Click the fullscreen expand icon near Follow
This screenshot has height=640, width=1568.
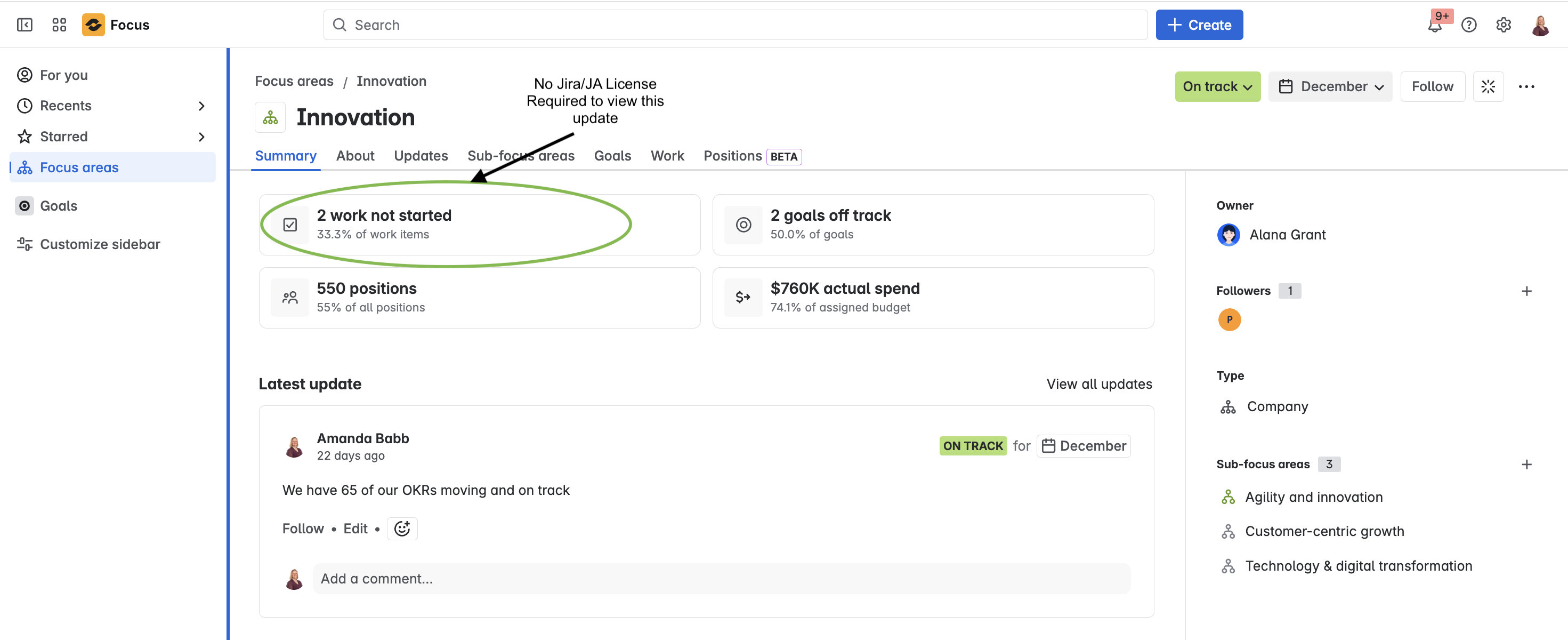click(x=1489, y=86)
